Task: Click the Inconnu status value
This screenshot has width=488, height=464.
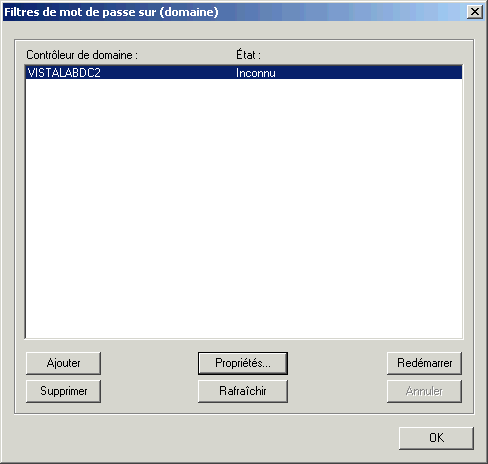Action: (256, 73)
